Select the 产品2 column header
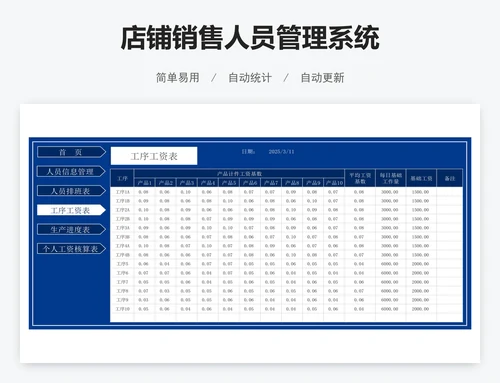The image size is (500, 383). coord(165,183)
